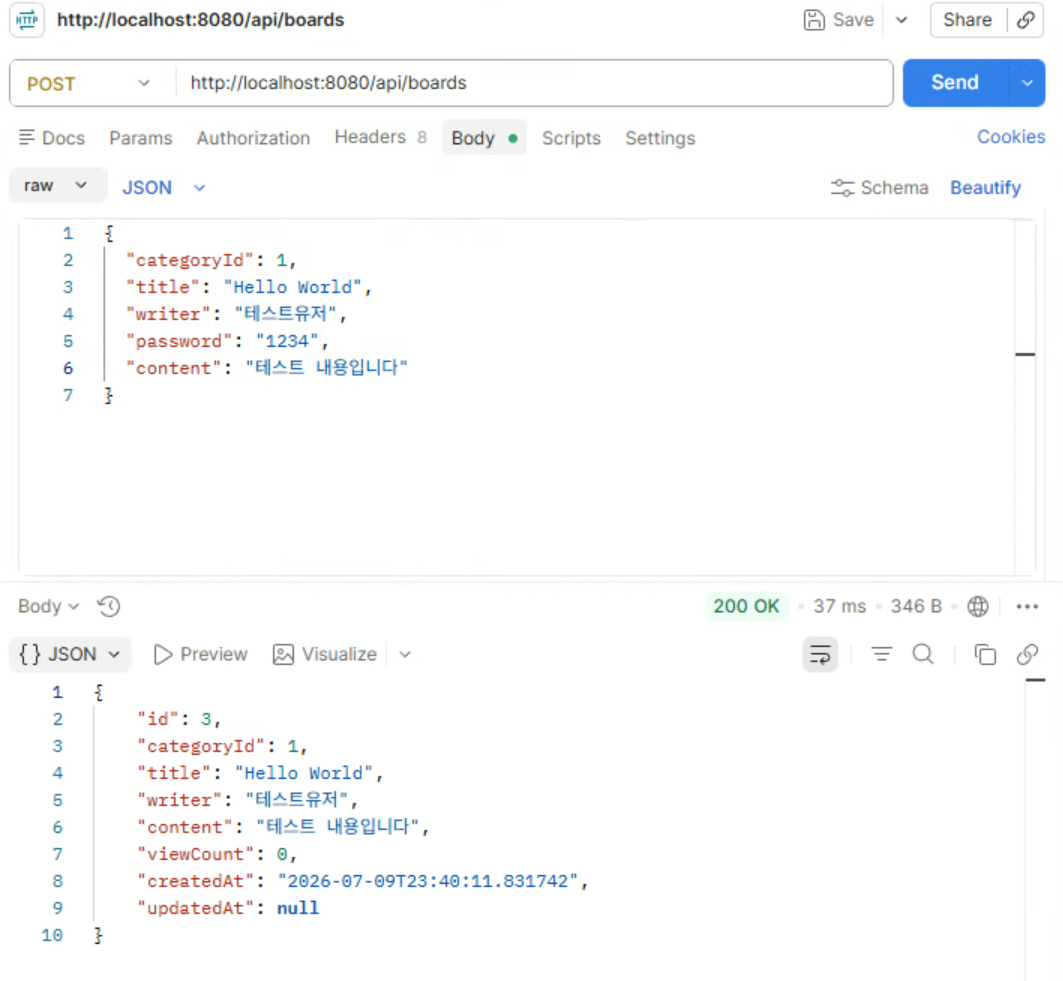Click the network globe icon
Screen dimensions: 1063x981
pyautogui.click(x=978, y=606)
